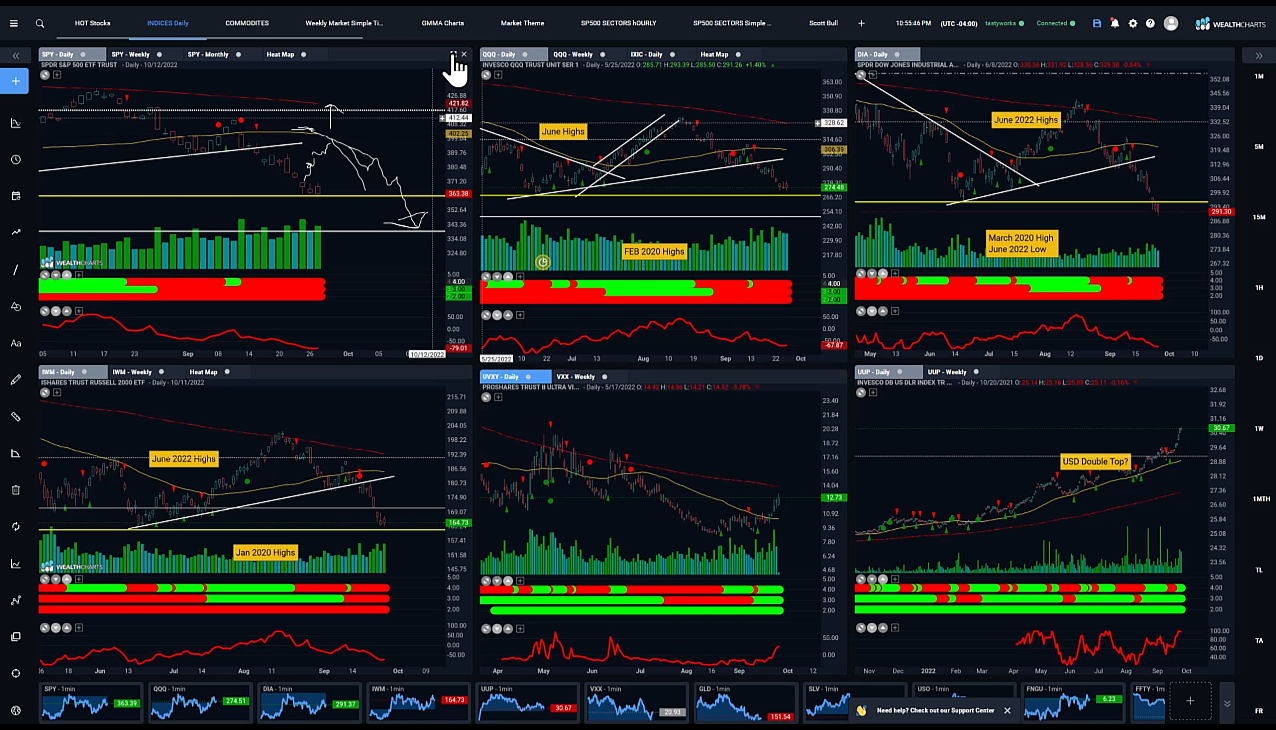The image size is (1276, 730).
Task: Toggle the dot on UUP - Weekly tab
Action: click(x=977, y=372)
